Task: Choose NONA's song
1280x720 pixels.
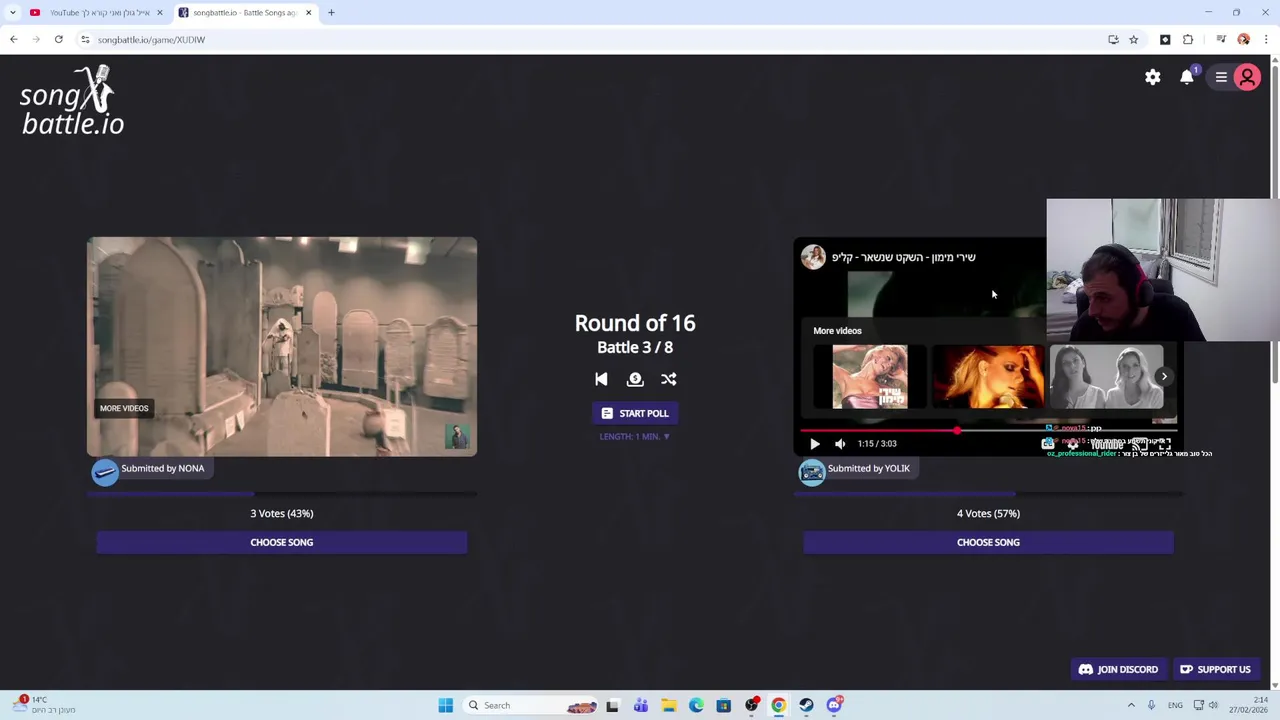Action: click(x=282, y=542)
